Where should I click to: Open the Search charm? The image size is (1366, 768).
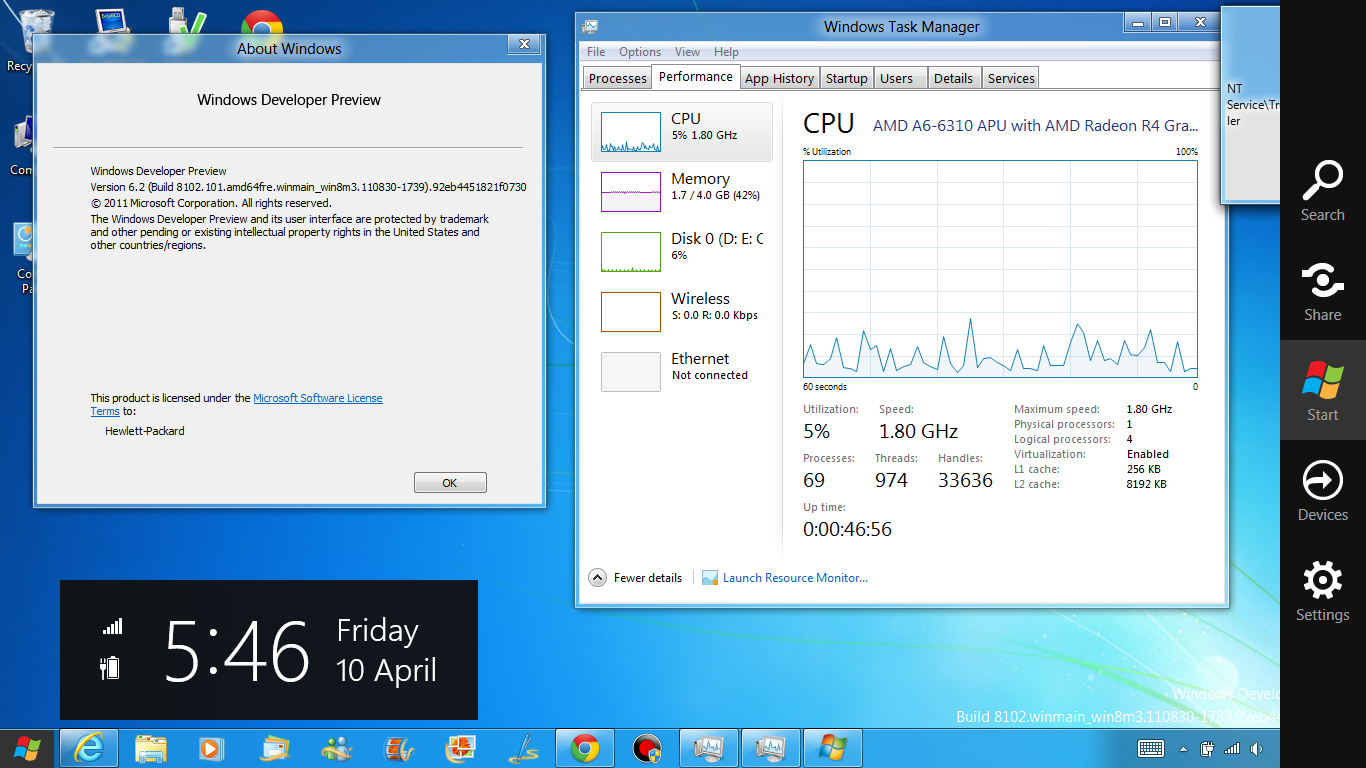coord(1322,191)
